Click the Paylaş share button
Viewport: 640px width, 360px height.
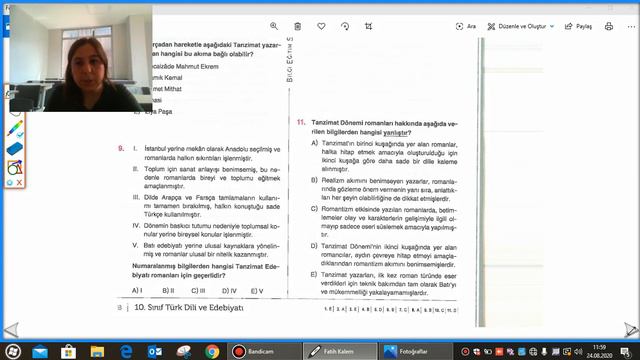[578, 26]
